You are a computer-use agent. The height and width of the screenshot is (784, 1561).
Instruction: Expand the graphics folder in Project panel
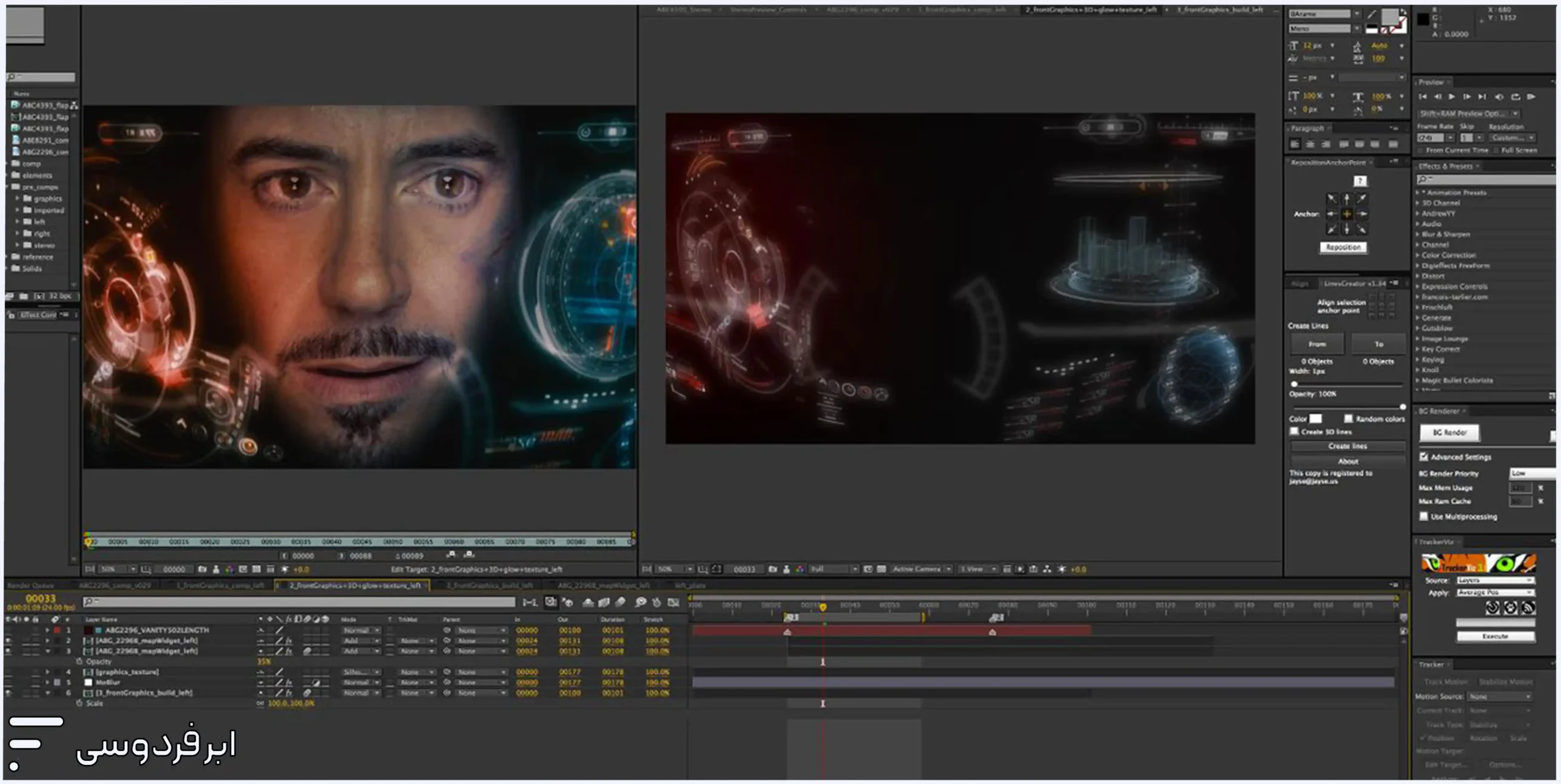[18, 199]
